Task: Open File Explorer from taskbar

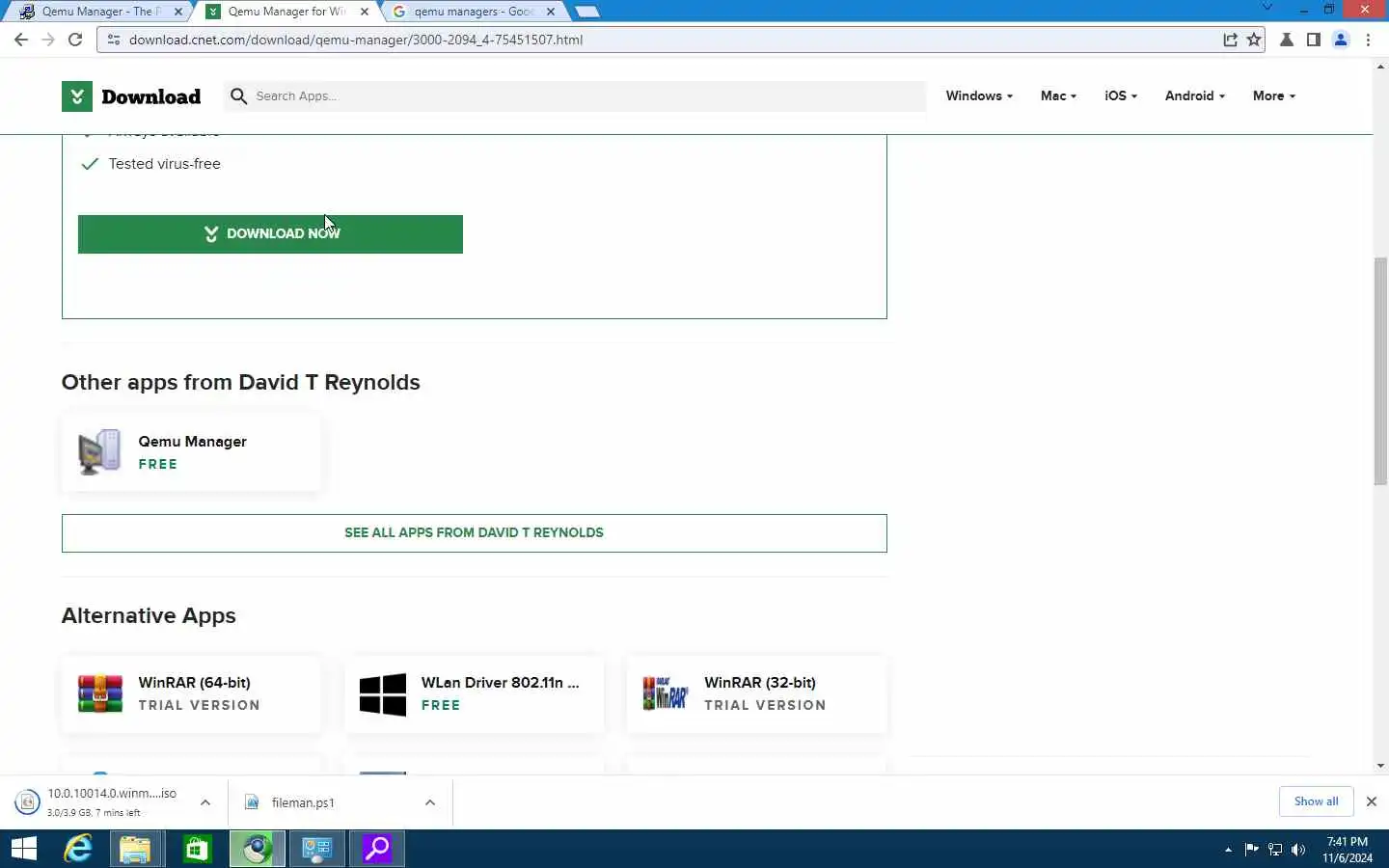Action: pos(136,849)
